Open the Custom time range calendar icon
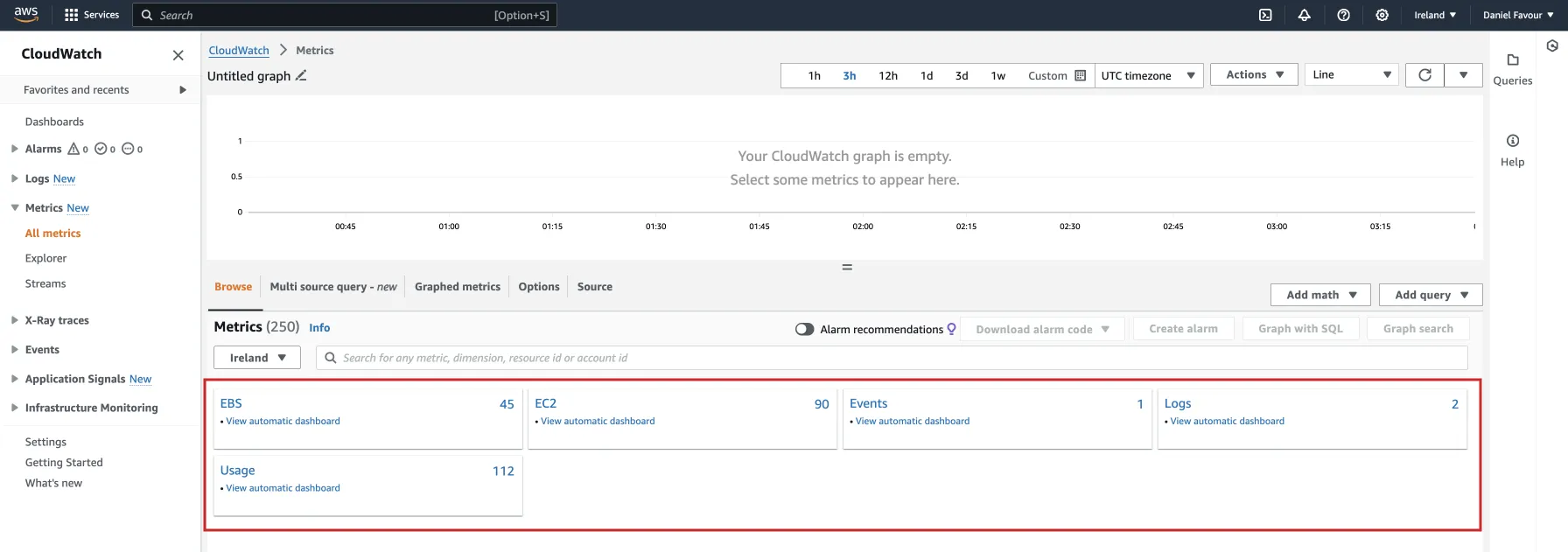The height and width of the screenshot is (552, 1568). (x=1080, y=75)
